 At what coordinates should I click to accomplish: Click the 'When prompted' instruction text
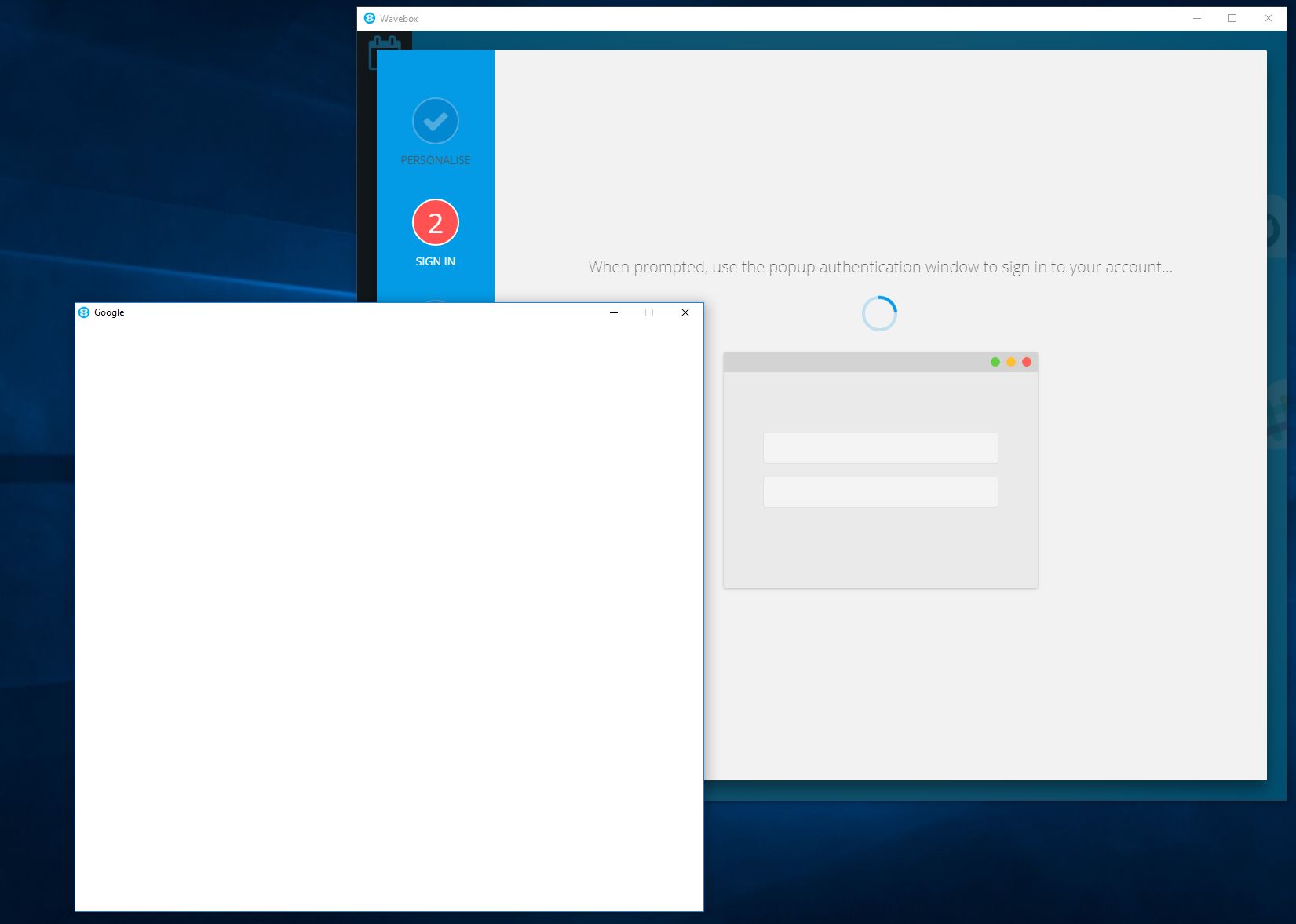click(x=881, y=267)
